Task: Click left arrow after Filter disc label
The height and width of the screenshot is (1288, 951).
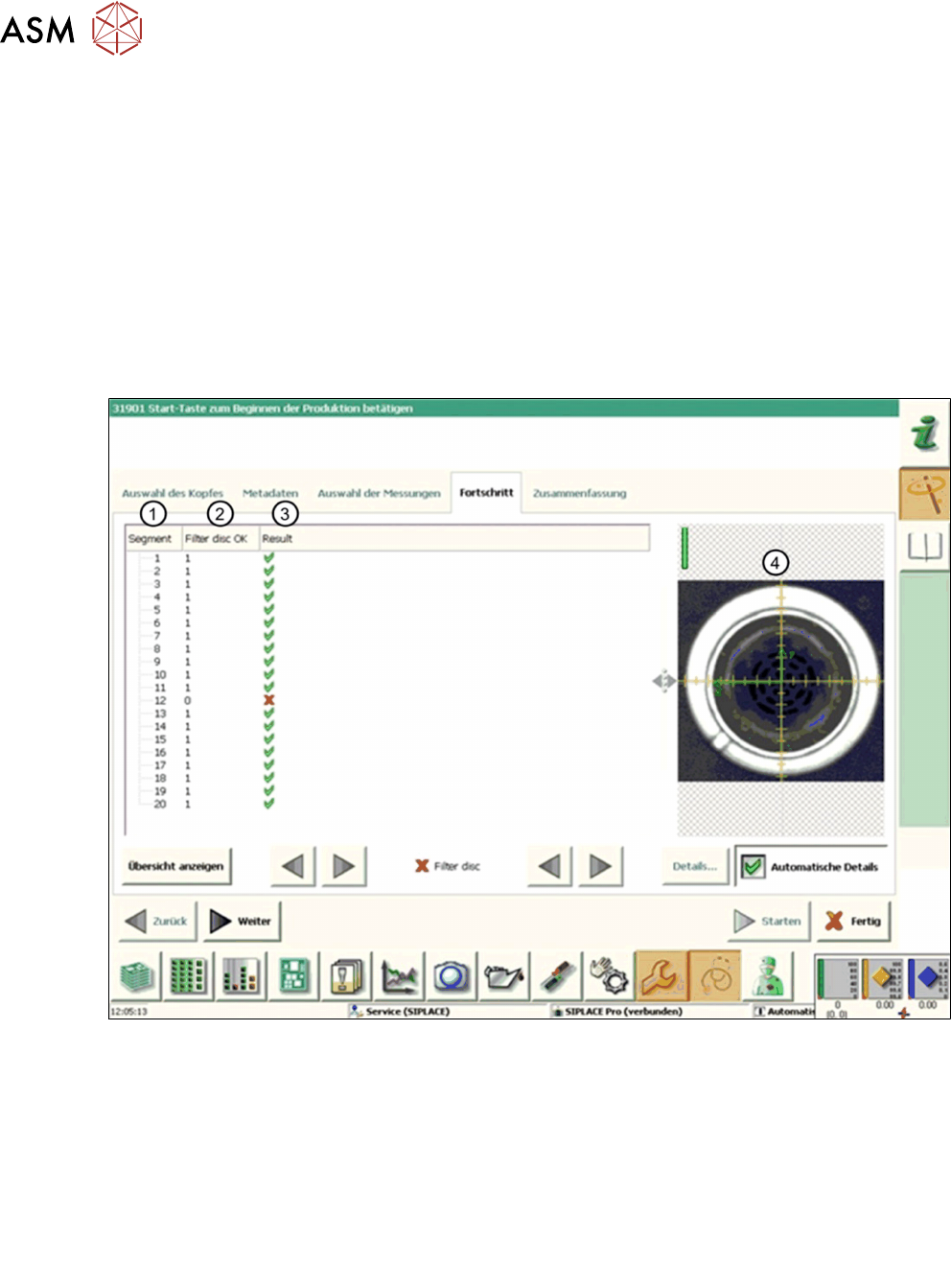Action: pyautogui.click(x=549, y=866)
